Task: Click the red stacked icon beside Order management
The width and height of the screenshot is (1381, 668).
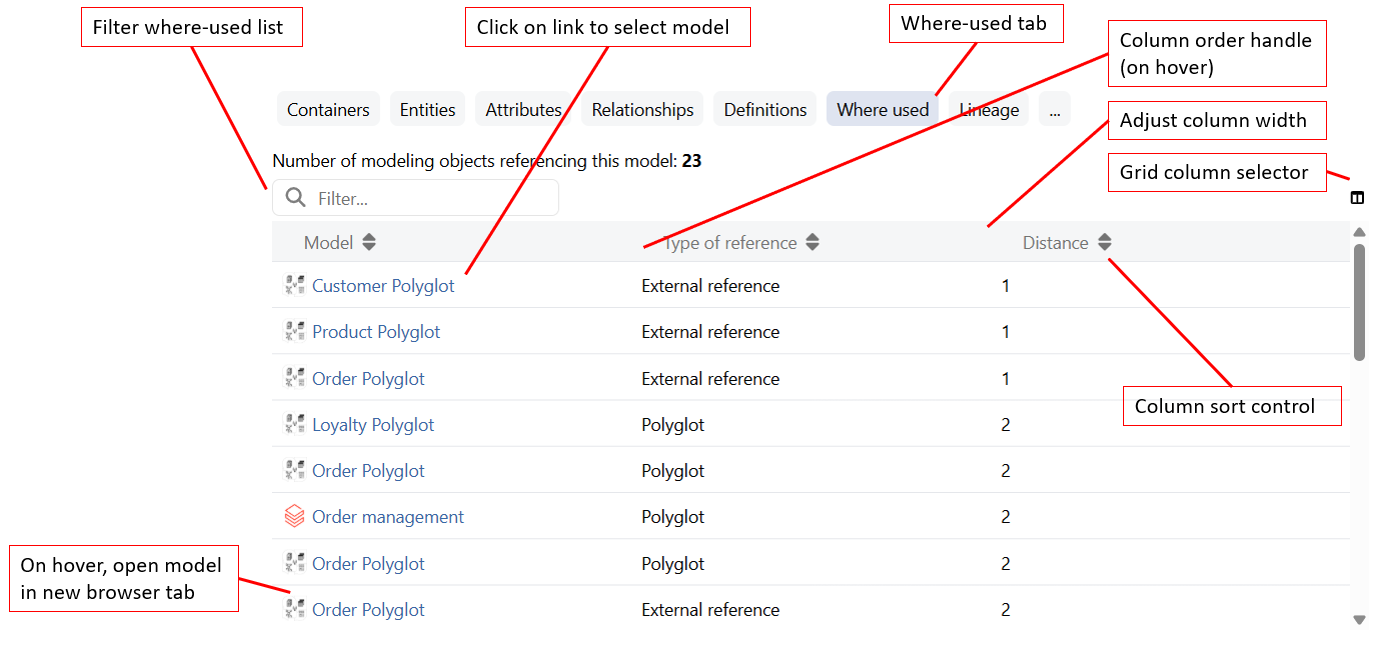Action: pos(294,517)
